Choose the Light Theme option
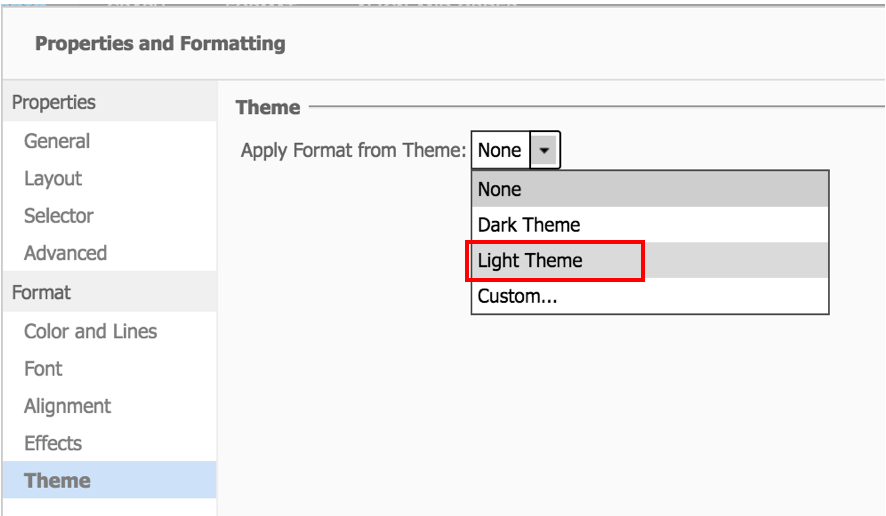This screenshot has width=886, height=516. tap(530, 261)
